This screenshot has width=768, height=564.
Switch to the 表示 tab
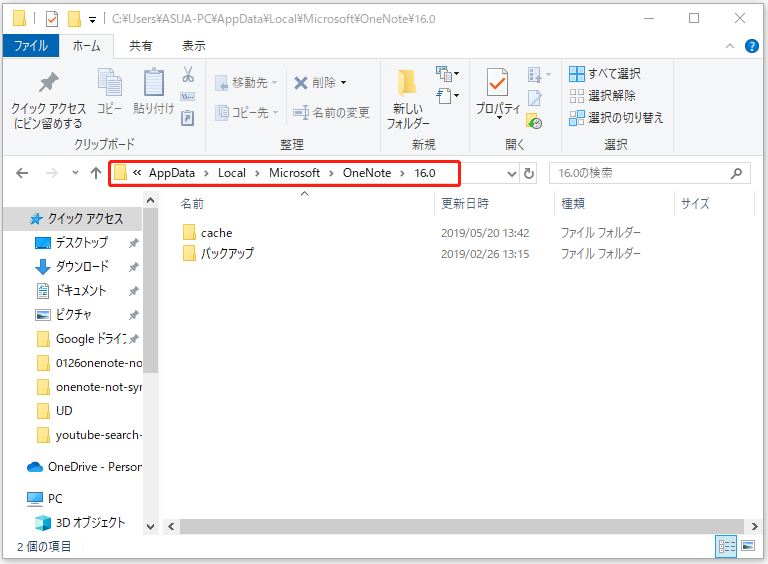click(x=194, y=46)
